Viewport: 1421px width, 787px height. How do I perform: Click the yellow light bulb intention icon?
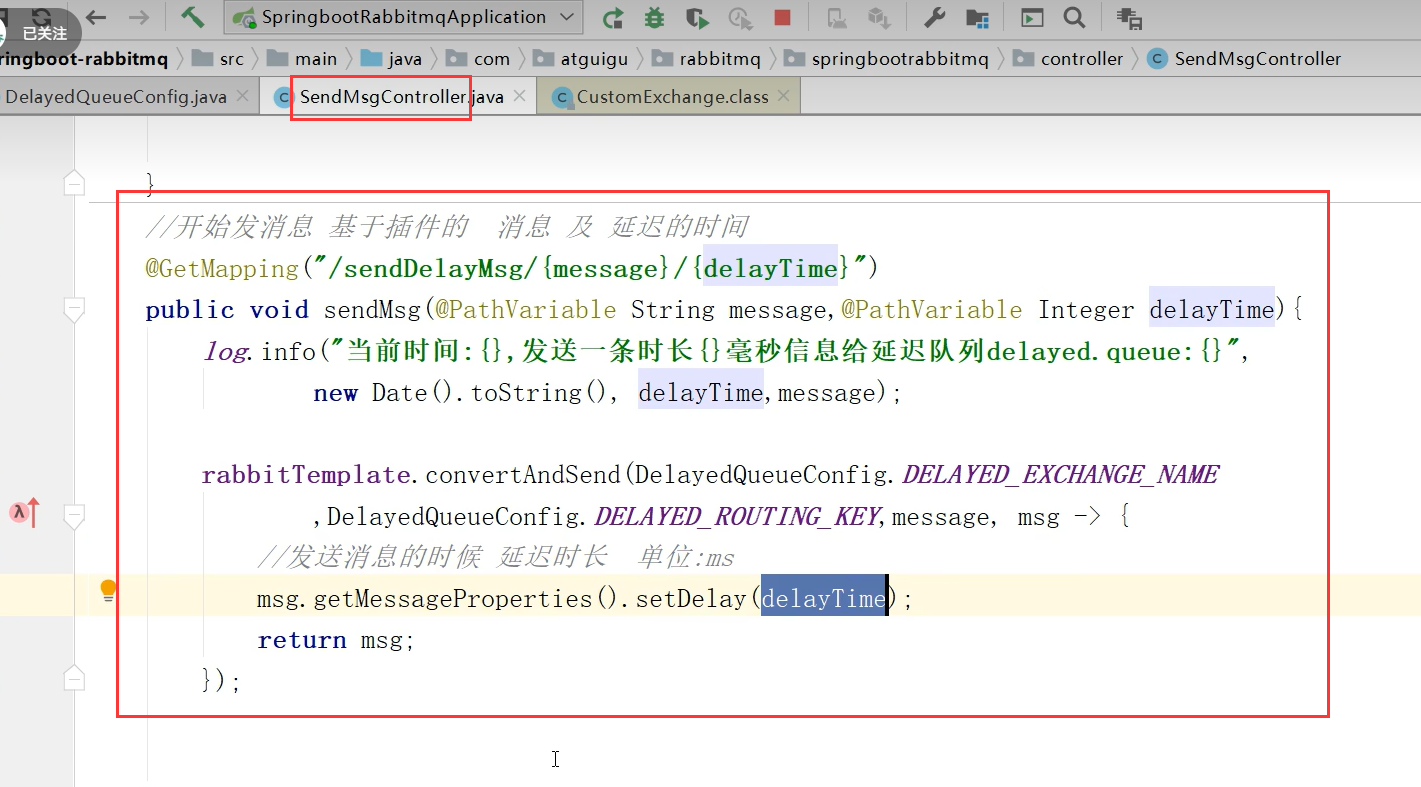pos(108,591)
